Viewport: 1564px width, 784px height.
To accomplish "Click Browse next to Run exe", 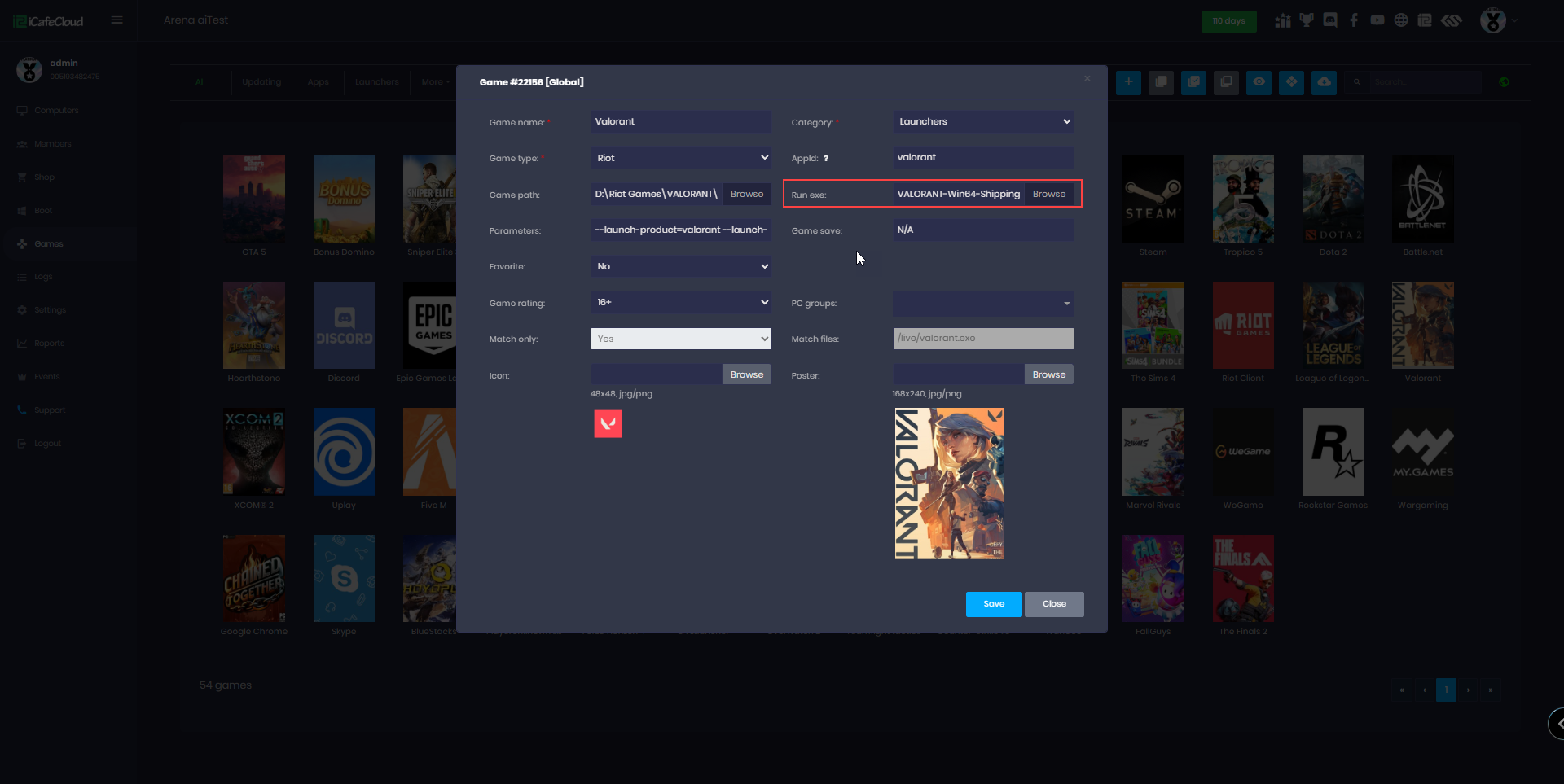I will 1048,195.
